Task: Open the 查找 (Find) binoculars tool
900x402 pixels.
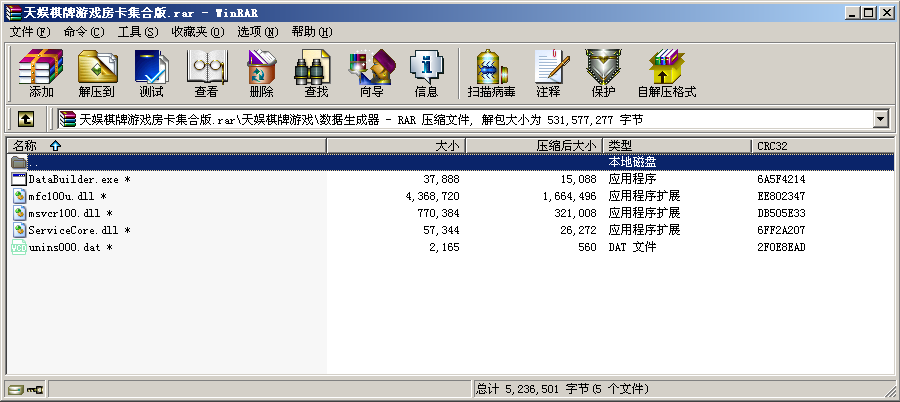Action: [x=316, y=73]
